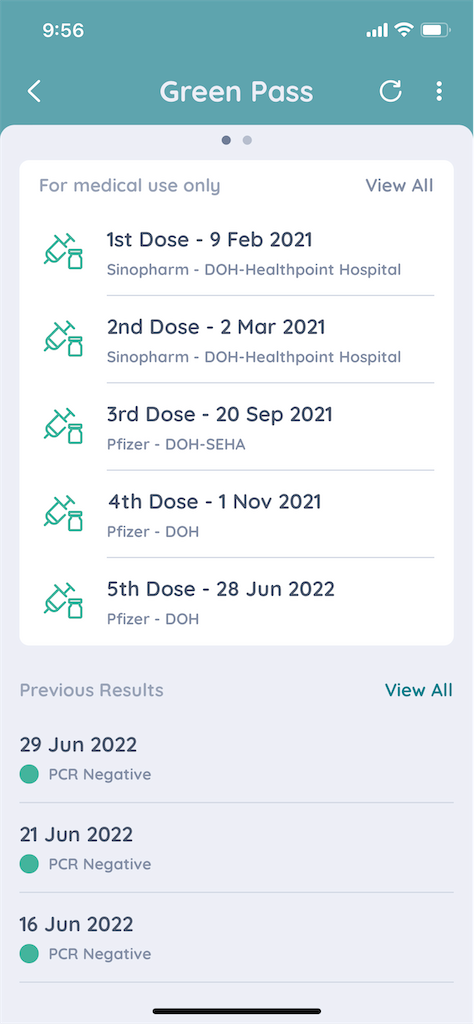Select the first page indicator dot

coord(226,140)
